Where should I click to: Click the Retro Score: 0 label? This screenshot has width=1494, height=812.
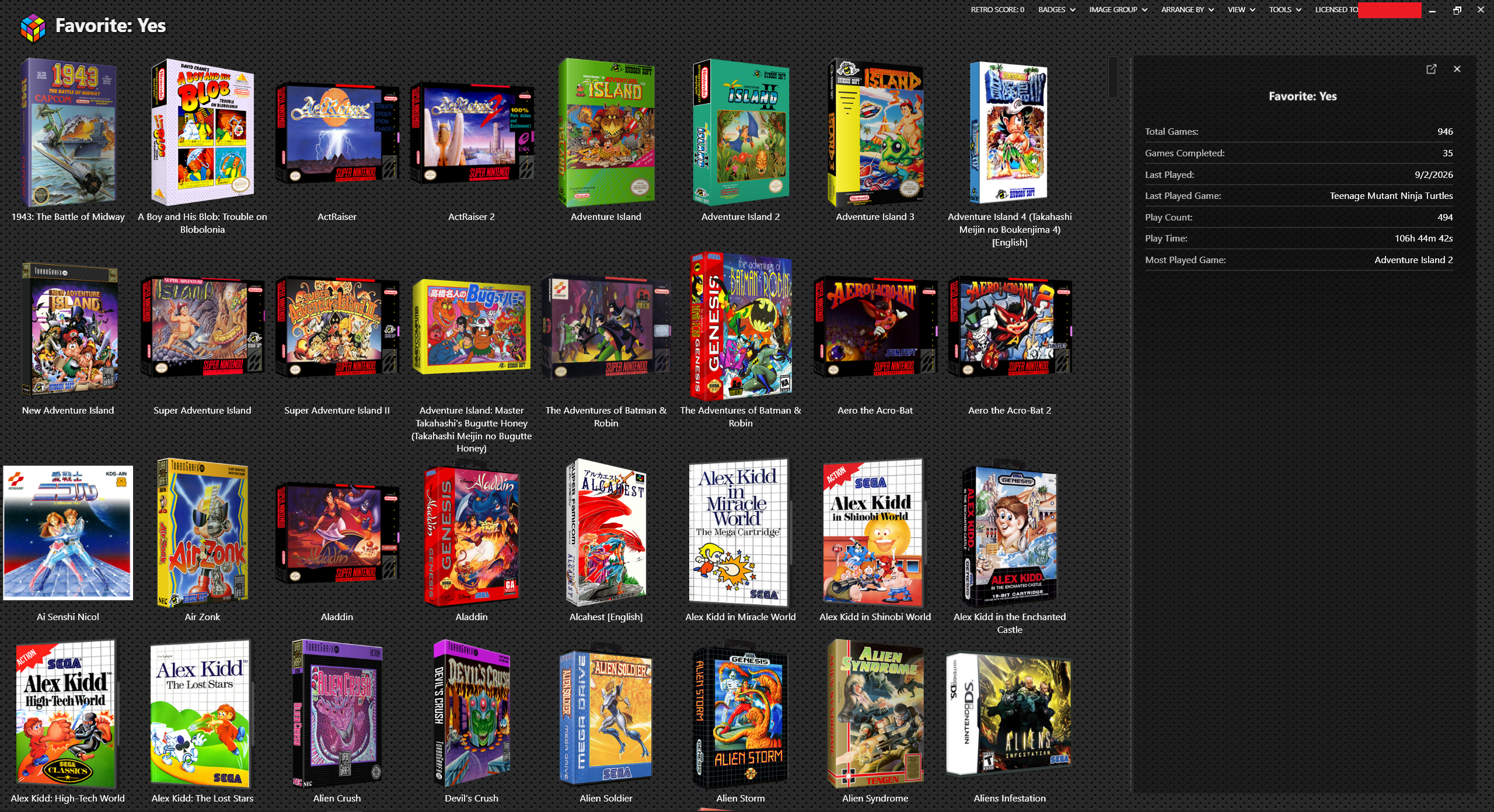[x=997, y=9]
